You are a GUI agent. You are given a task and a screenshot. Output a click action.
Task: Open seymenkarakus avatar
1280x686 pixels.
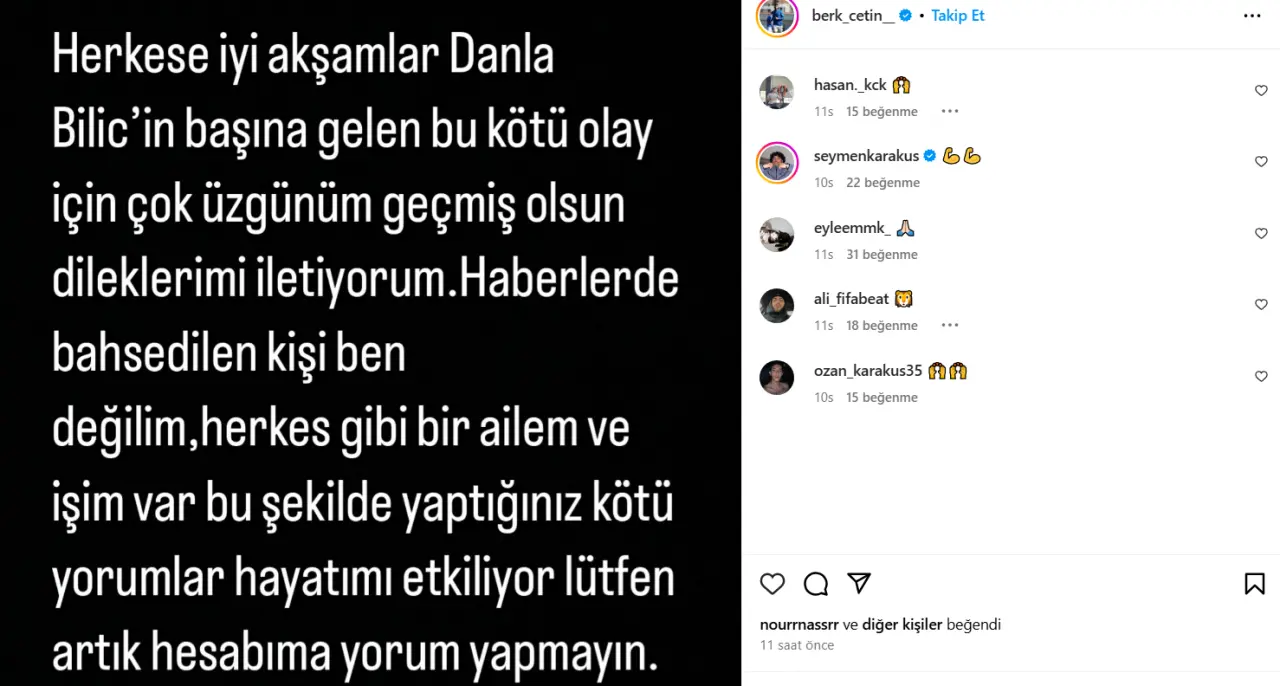pos(777,163)
